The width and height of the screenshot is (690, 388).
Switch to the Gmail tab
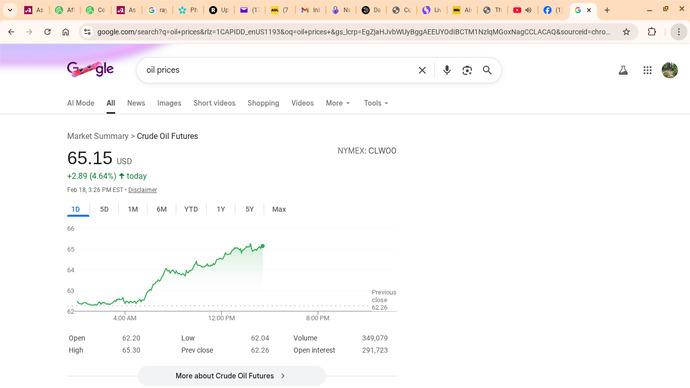coord(310,10)
